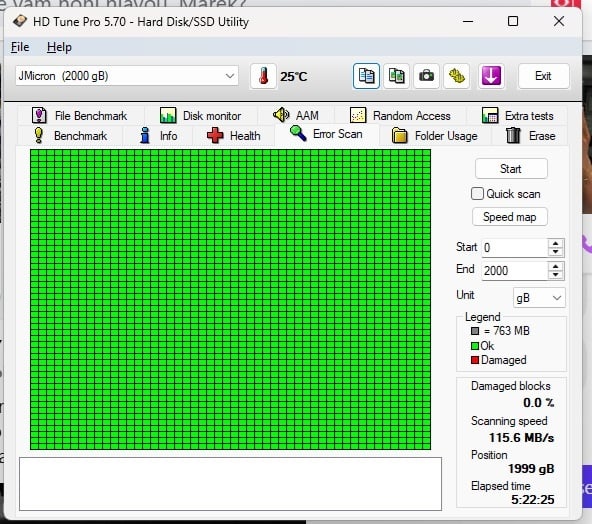
Task: Click the 5:22:25 elapsed time value
Action: (x=532, y=500)
